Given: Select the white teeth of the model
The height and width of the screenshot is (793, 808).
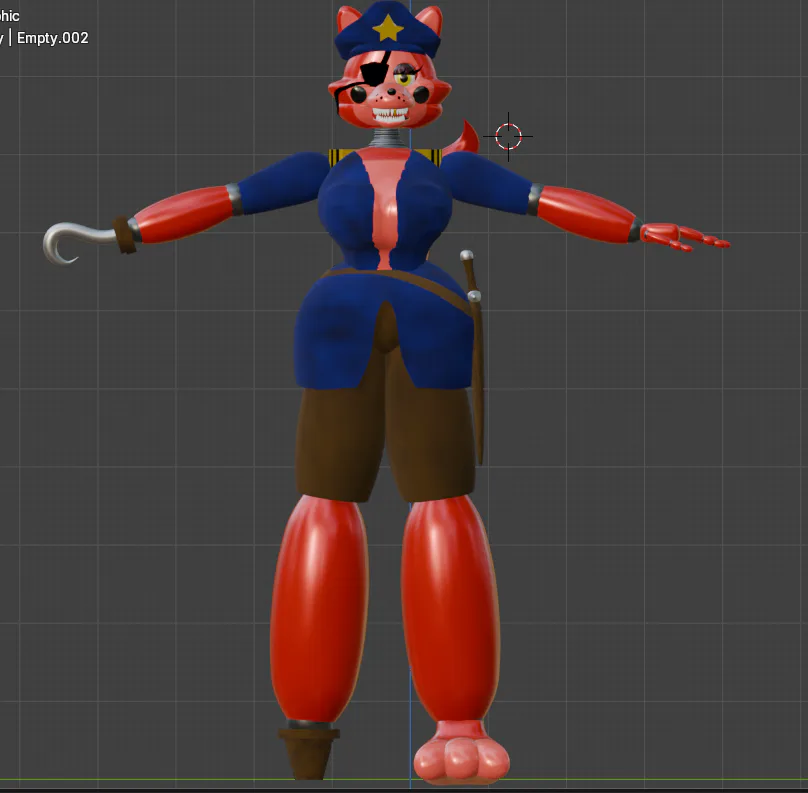Looking at the screenshot, I should coord(391,114).
